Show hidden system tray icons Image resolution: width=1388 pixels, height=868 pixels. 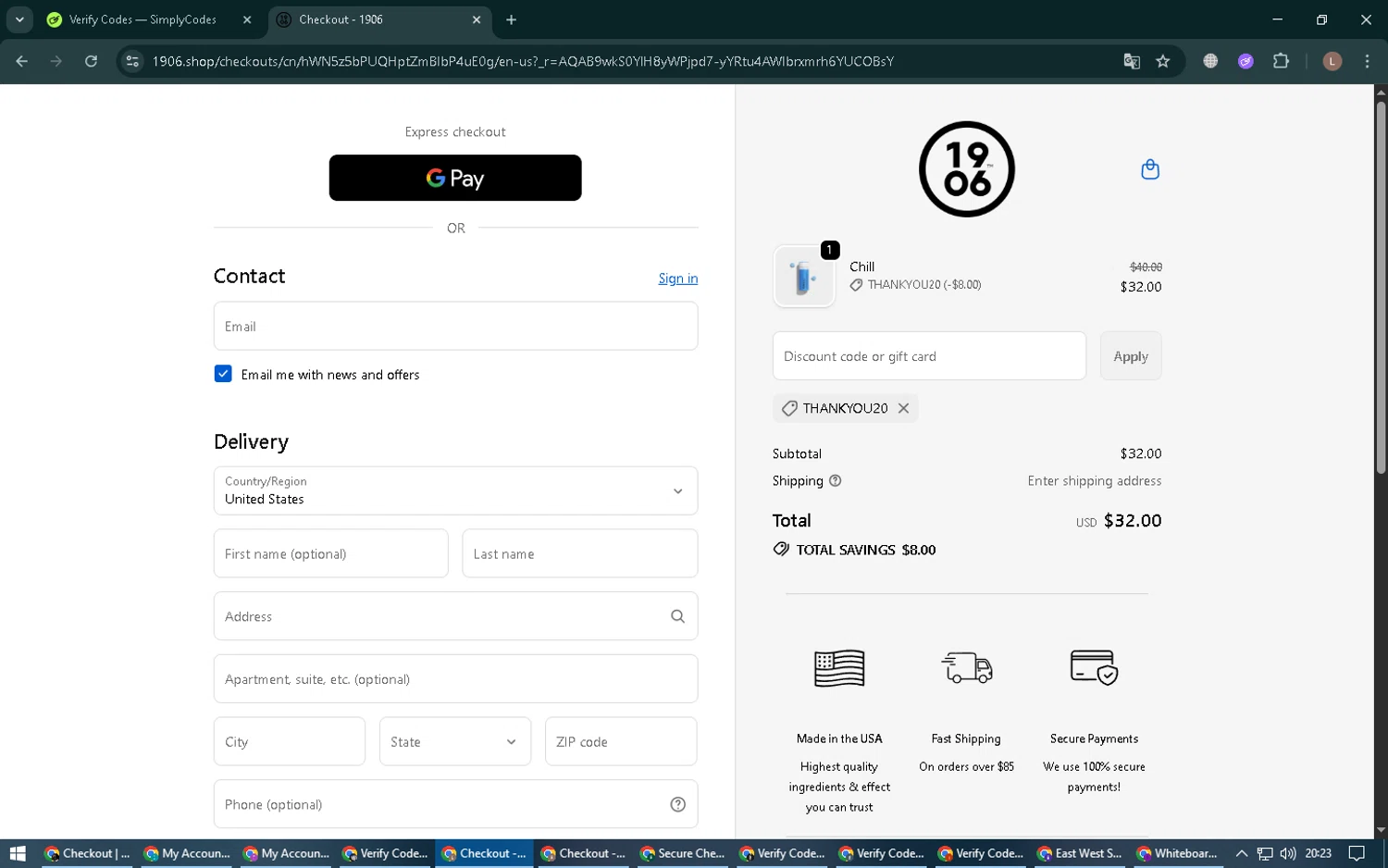[x=1242, y=853]
